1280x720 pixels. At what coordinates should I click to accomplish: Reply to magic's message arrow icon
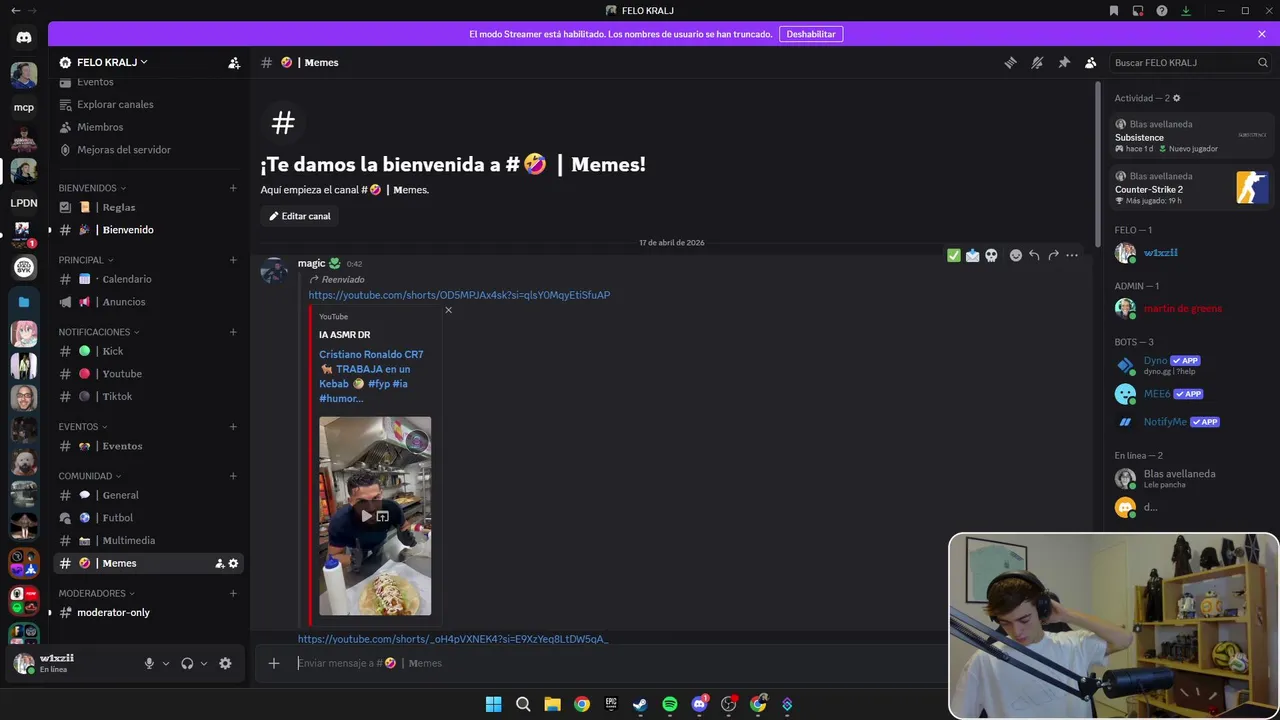click(x=1034, y=255)
